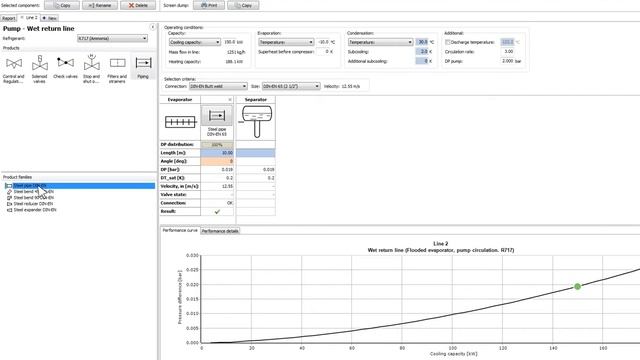Open Stop and shut-off valves category
Screen dimensions: 640x360
pyautogui.click(x=91, y=68)
